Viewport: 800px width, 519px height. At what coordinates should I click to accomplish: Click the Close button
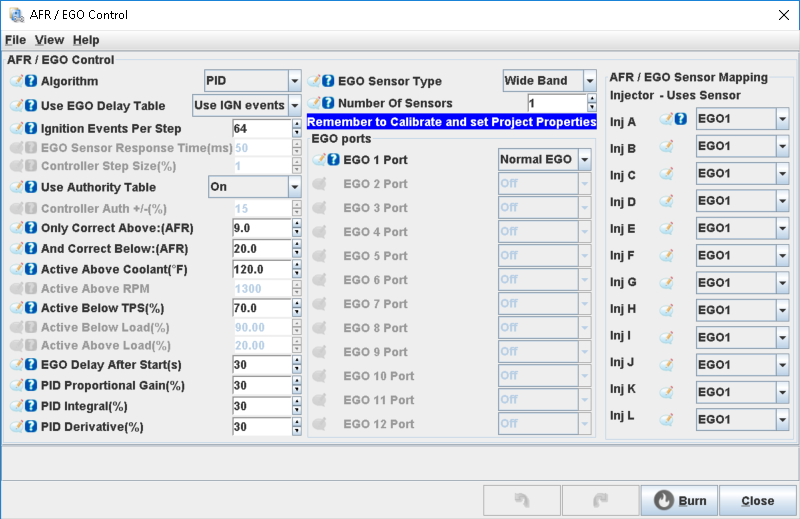coord(757,501)
